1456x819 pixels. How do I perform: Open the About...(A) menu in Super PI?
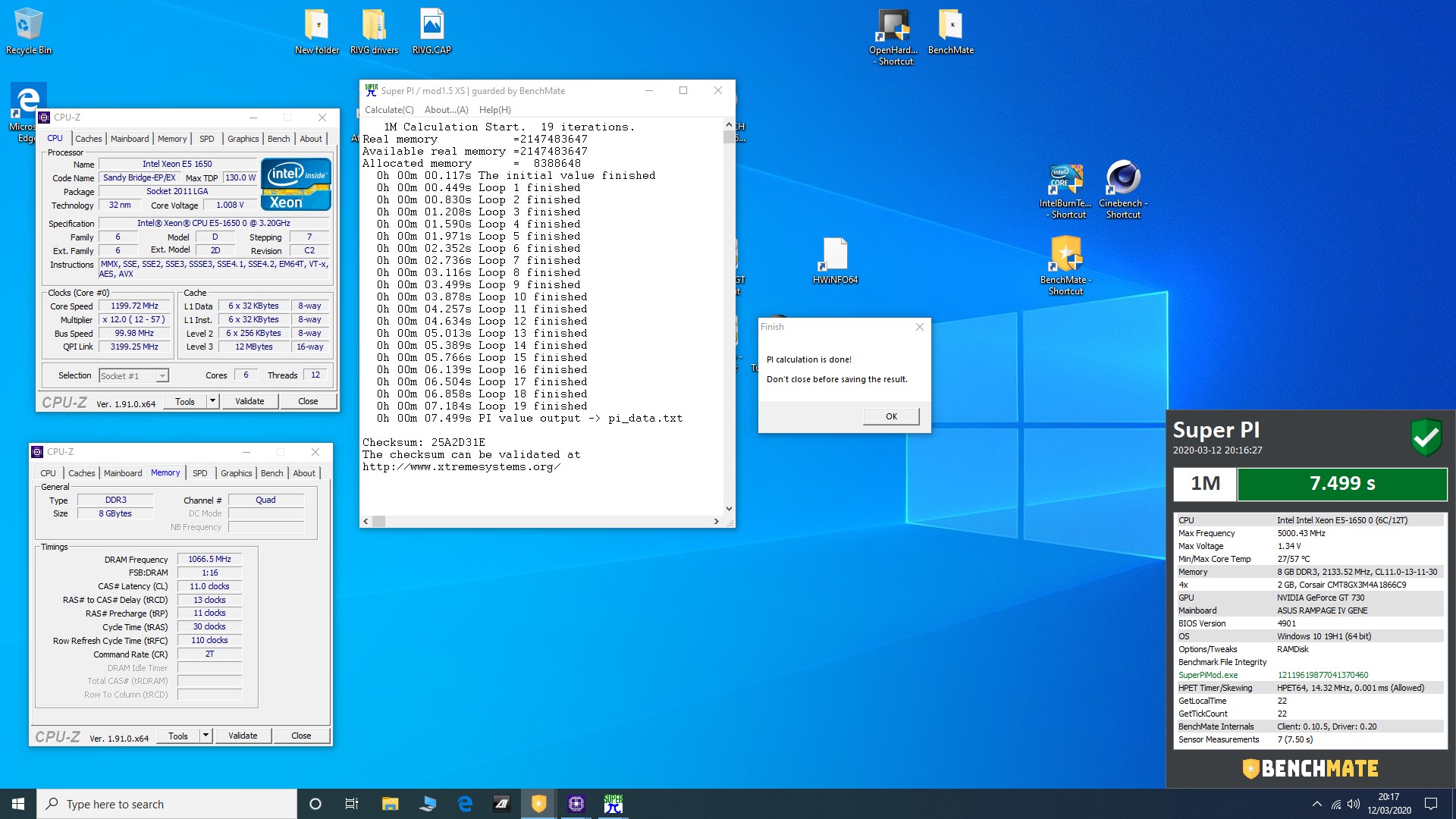tap(447, 110)
